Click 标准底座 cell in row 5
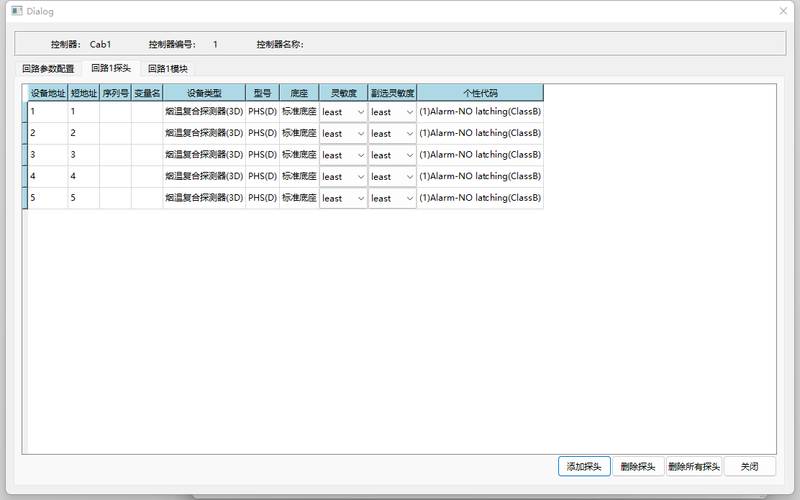This screenshot has height=500, width=800. [x=299, y=198]
